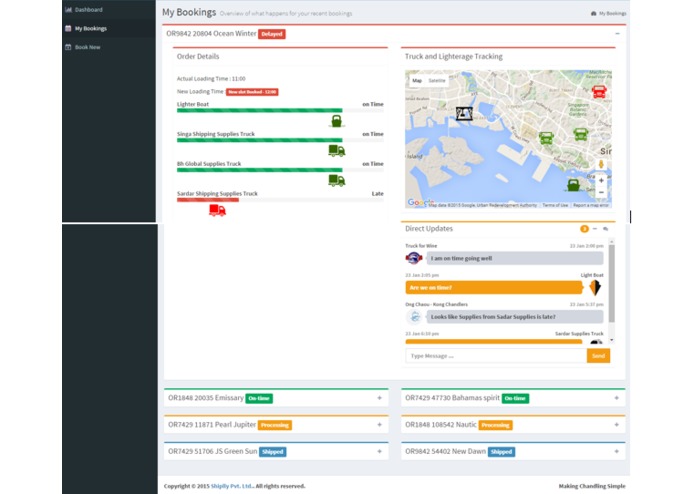This screenshot has height=494, width=695.
Task: Expand the OR9842 54402 New Dawn booking
Action: 617,451
